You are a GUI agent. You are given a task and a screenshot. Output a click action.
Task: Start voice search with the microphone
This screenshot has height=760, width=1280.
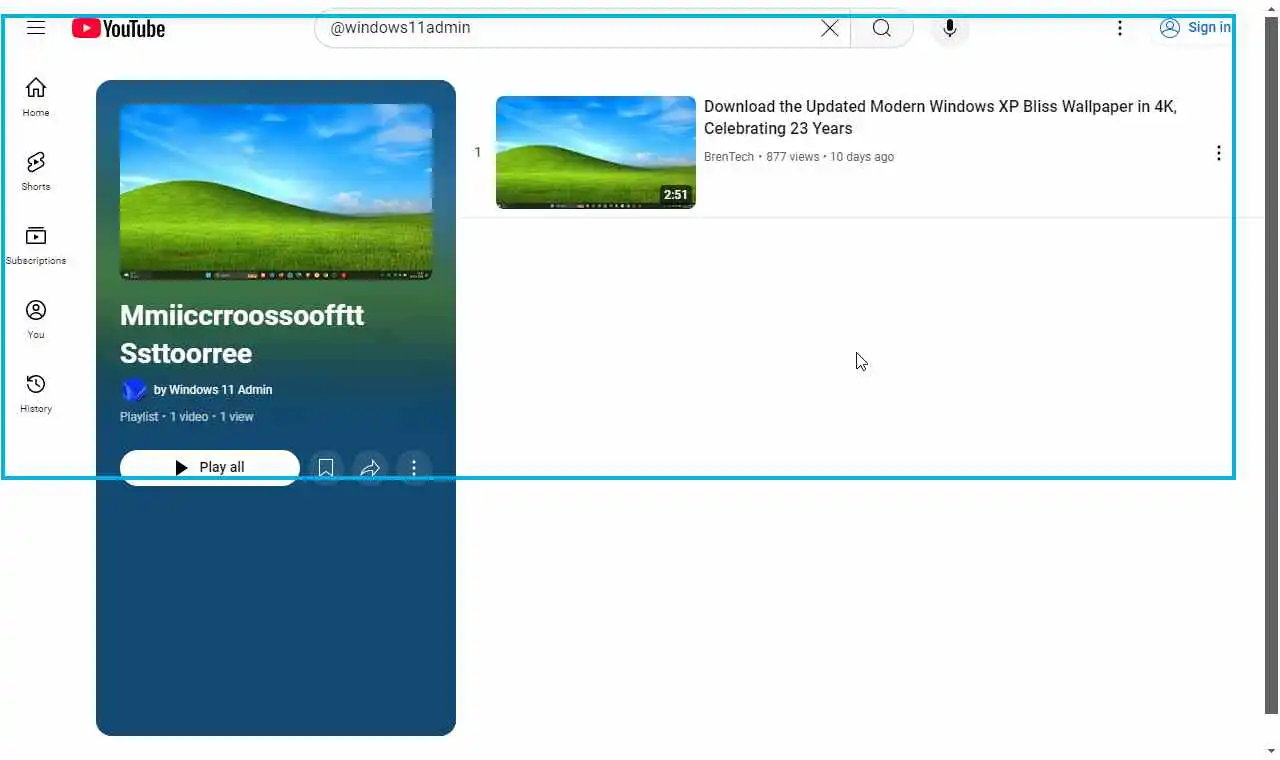pos(950,28)
